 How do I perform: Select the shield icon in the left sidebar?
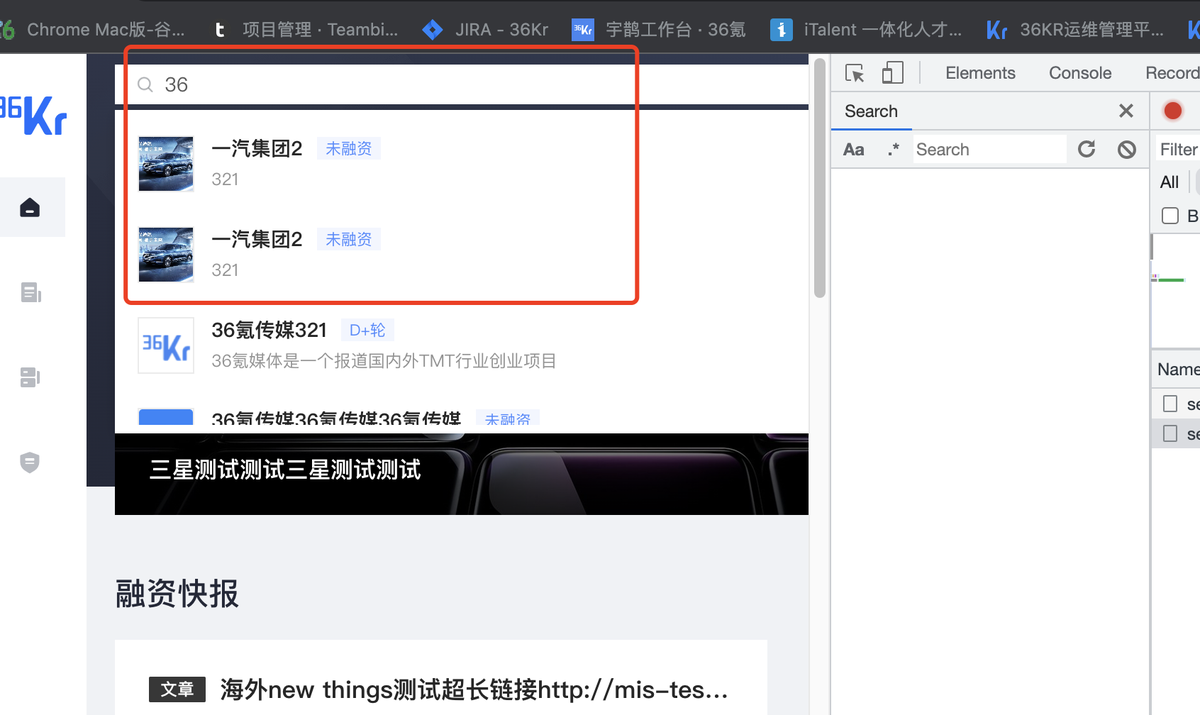(30, 463)
